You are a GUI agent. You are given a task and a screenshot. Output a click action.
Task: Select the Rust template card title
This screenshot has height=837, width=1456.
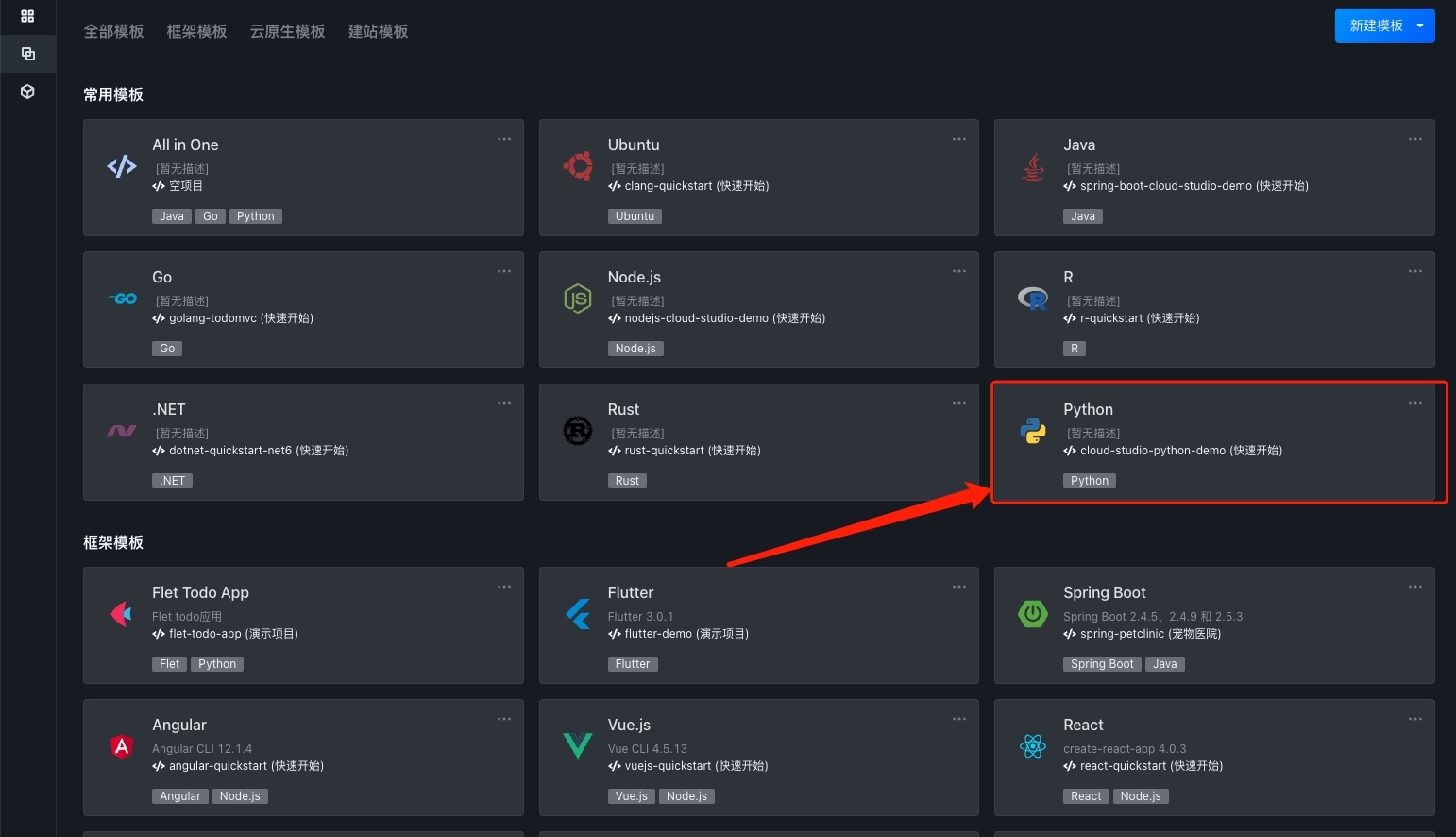623,409
